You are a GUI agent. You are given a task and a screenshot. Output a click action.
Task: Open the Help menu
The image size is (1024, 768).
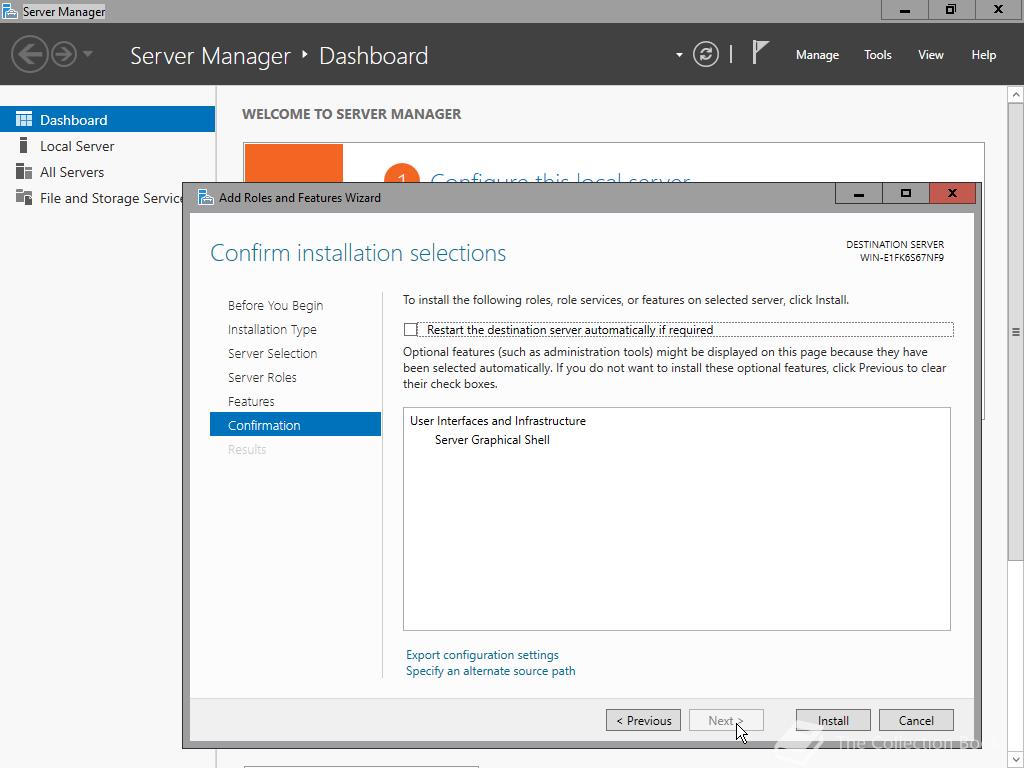984,55
